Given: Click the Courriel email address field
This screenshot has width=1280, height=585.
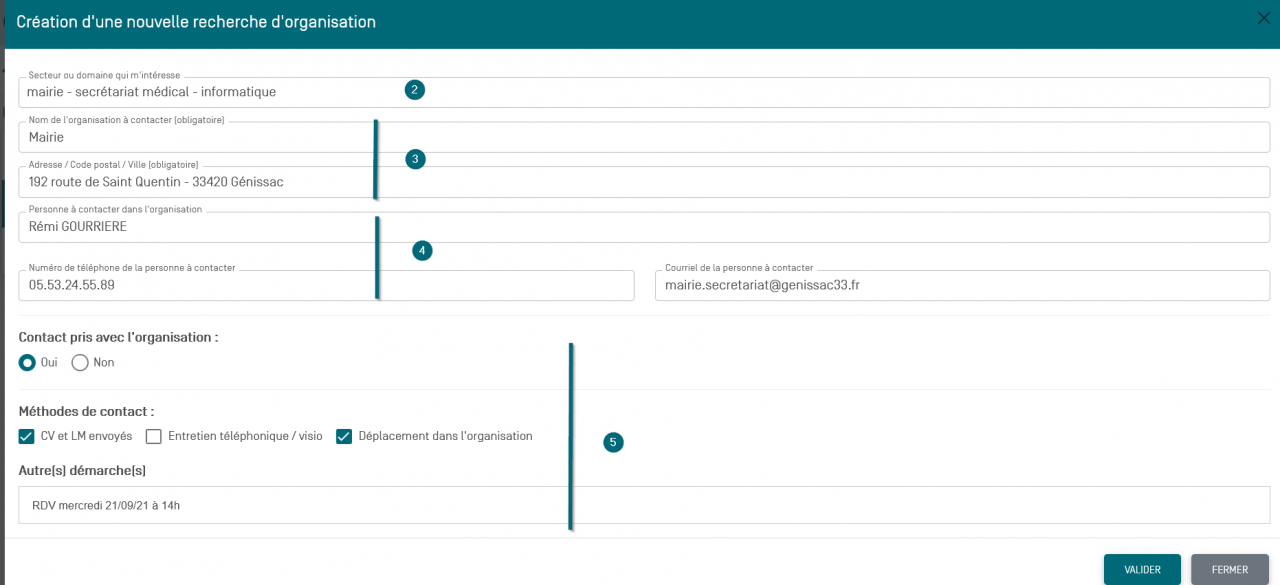Looking at the screenshot, I should [x=960, y=285].
